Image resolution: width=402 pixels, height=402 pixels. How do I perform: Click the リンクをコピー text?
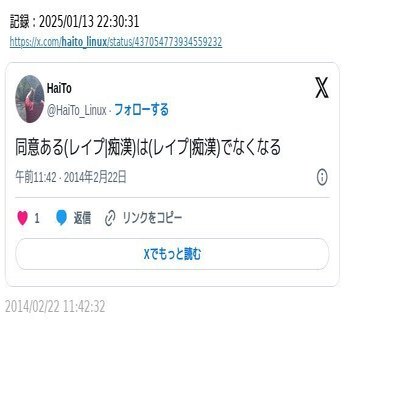click(152, 218)
